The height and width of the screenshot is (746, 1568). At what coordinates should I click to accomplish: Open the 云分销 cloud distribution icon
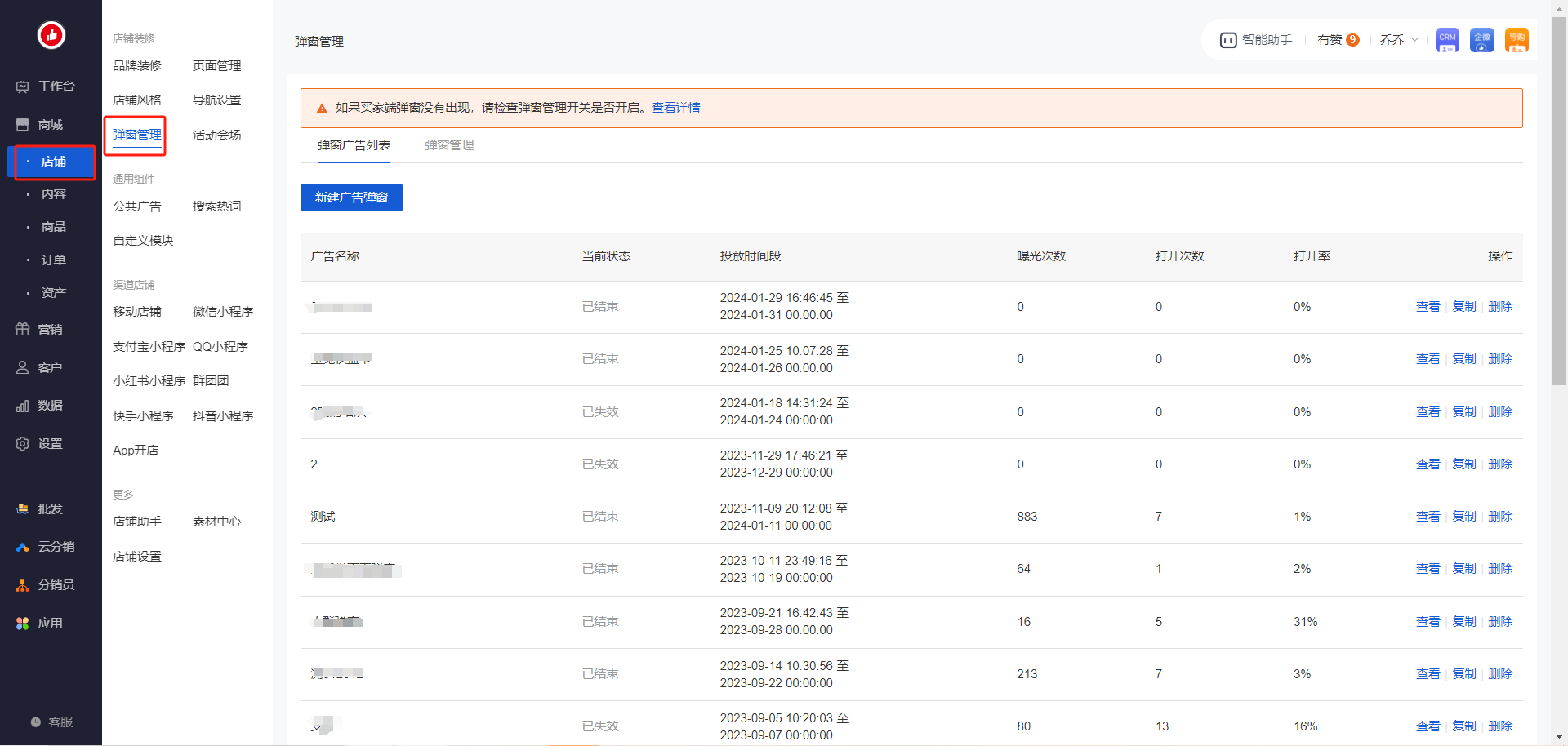[23, 547]
